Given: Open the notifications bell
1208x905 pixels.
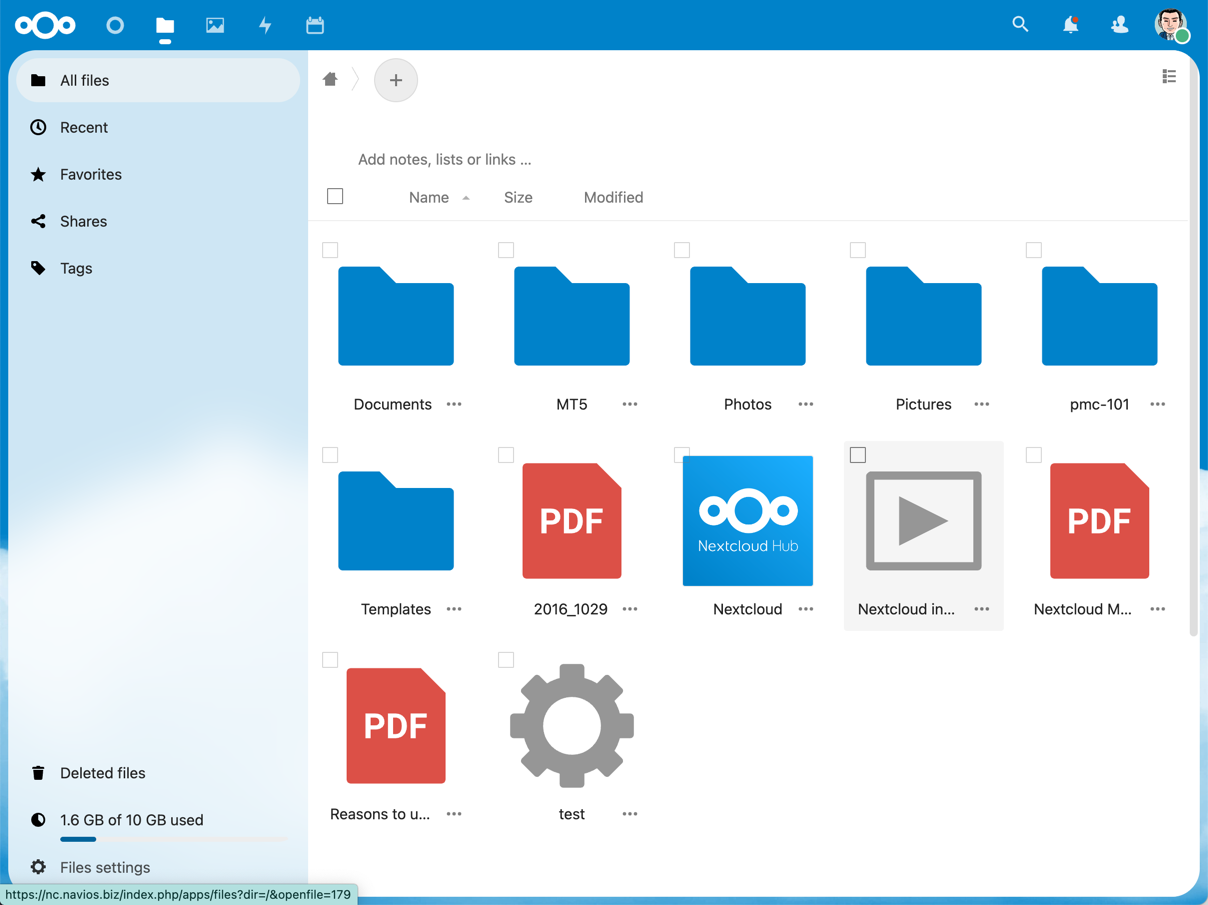Looking at the screenshot, I should coord(1070,24).
